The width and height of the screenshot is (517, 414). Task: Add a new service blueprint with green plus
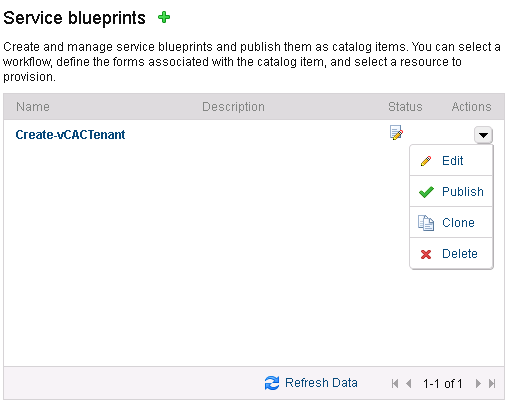click(164, 17)
